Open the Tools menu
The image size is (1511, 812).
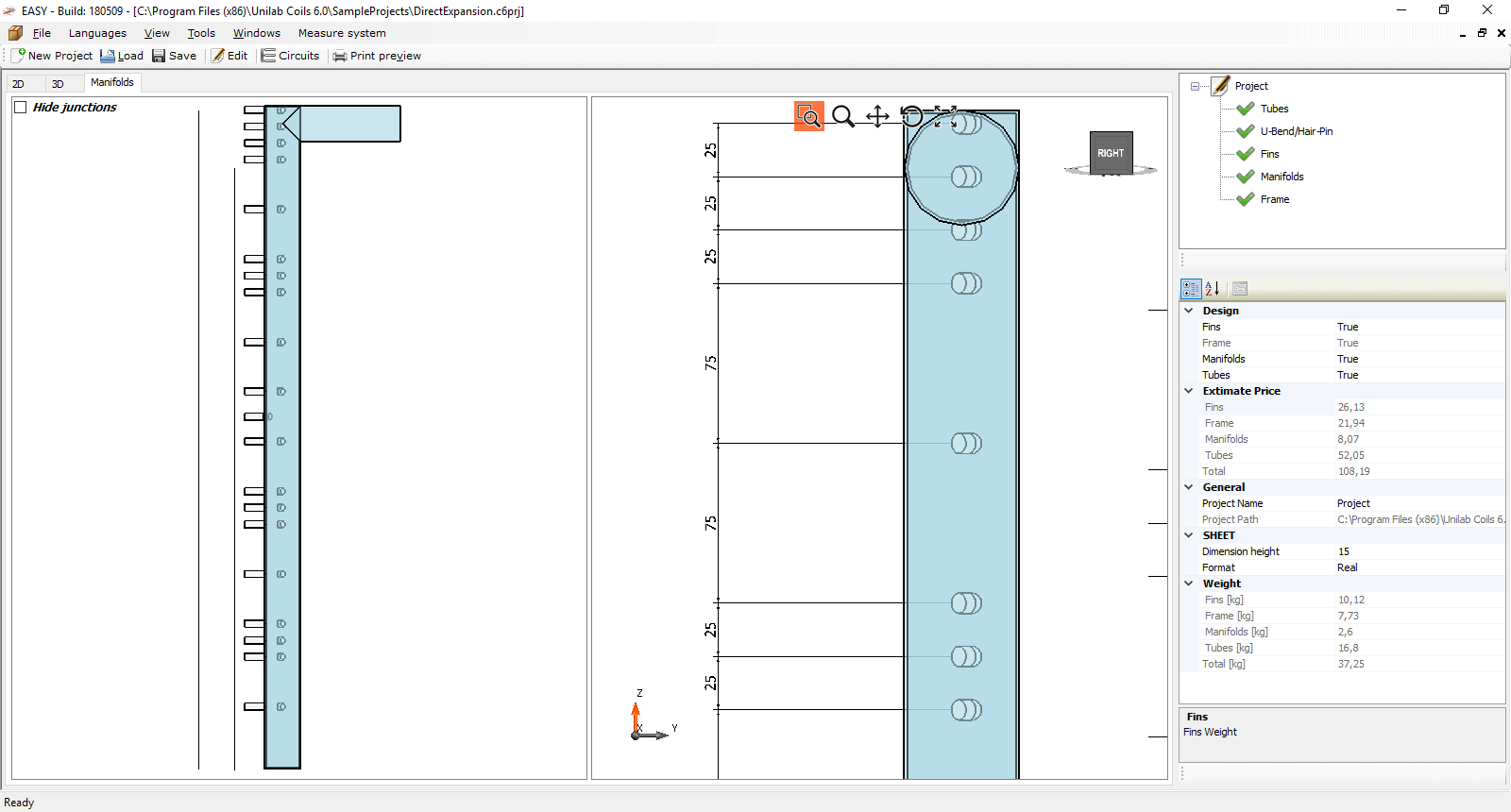(x=201, y=33)
